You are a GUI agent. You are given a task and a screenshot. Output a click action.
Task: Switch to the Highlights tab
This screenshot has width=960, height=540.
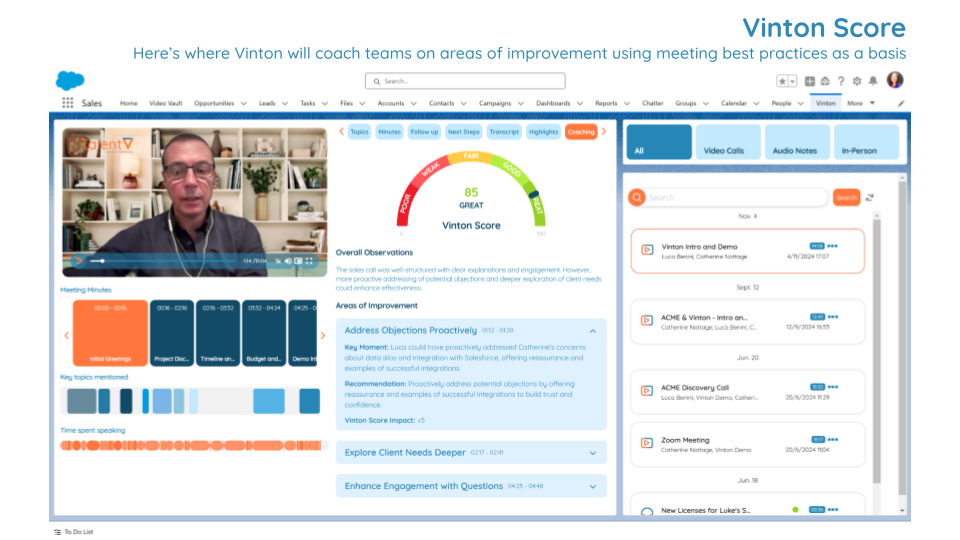[544, 132]
